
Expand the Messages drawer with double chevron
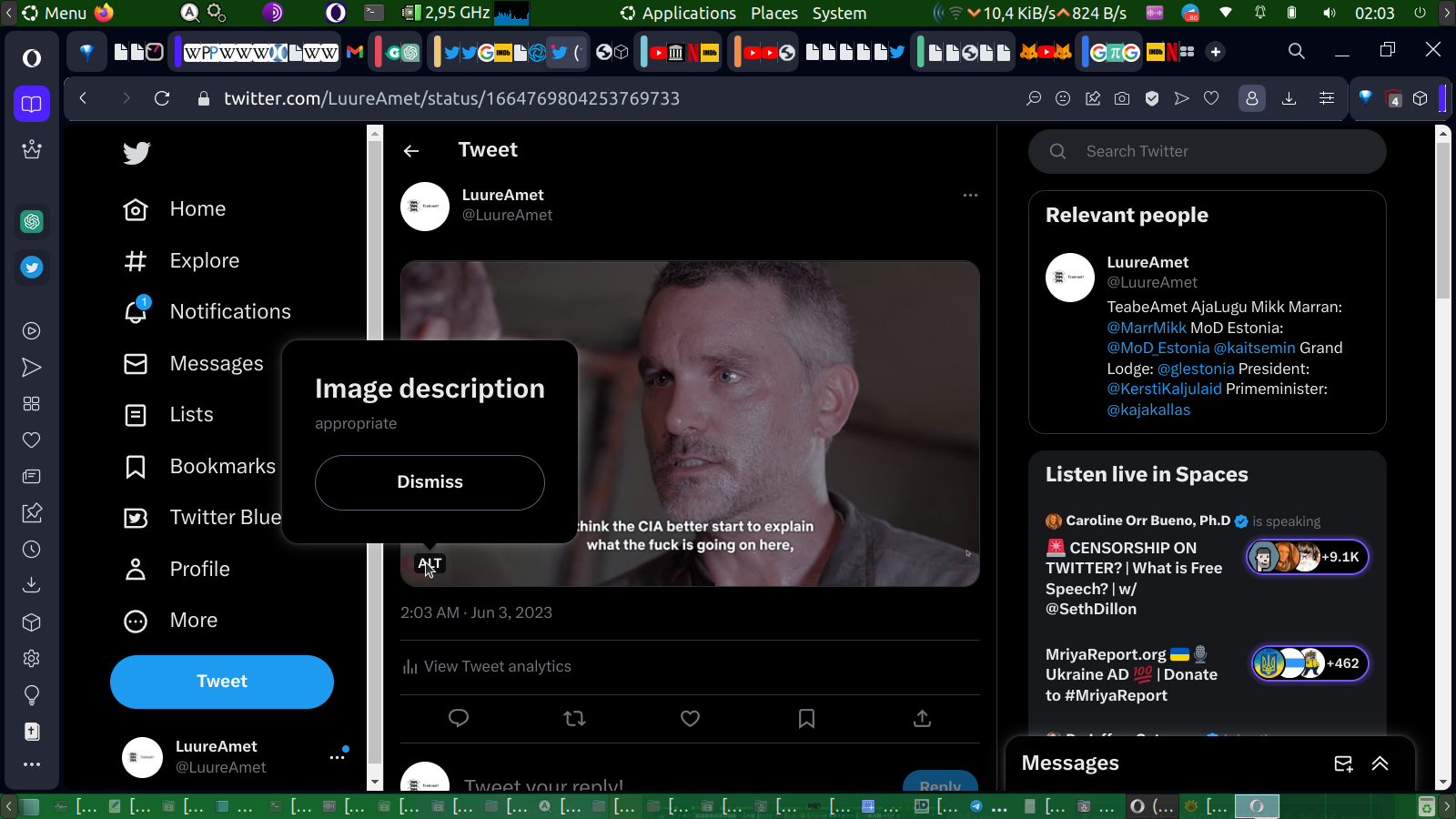(1380, 763)
